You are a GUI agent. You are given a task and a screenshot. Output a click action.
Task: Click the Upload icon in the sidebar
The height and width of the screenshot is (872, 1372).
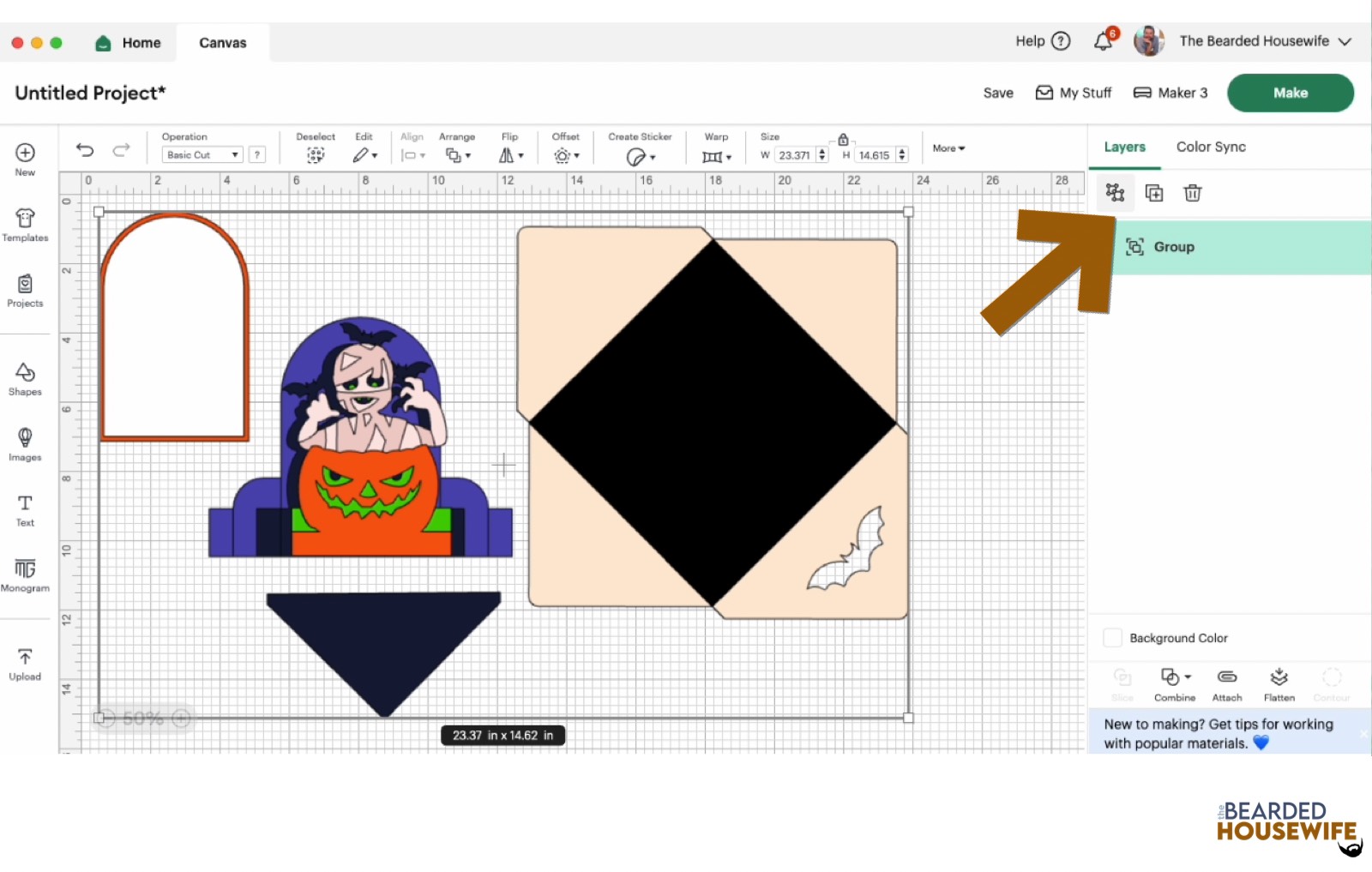click(25, 661)
